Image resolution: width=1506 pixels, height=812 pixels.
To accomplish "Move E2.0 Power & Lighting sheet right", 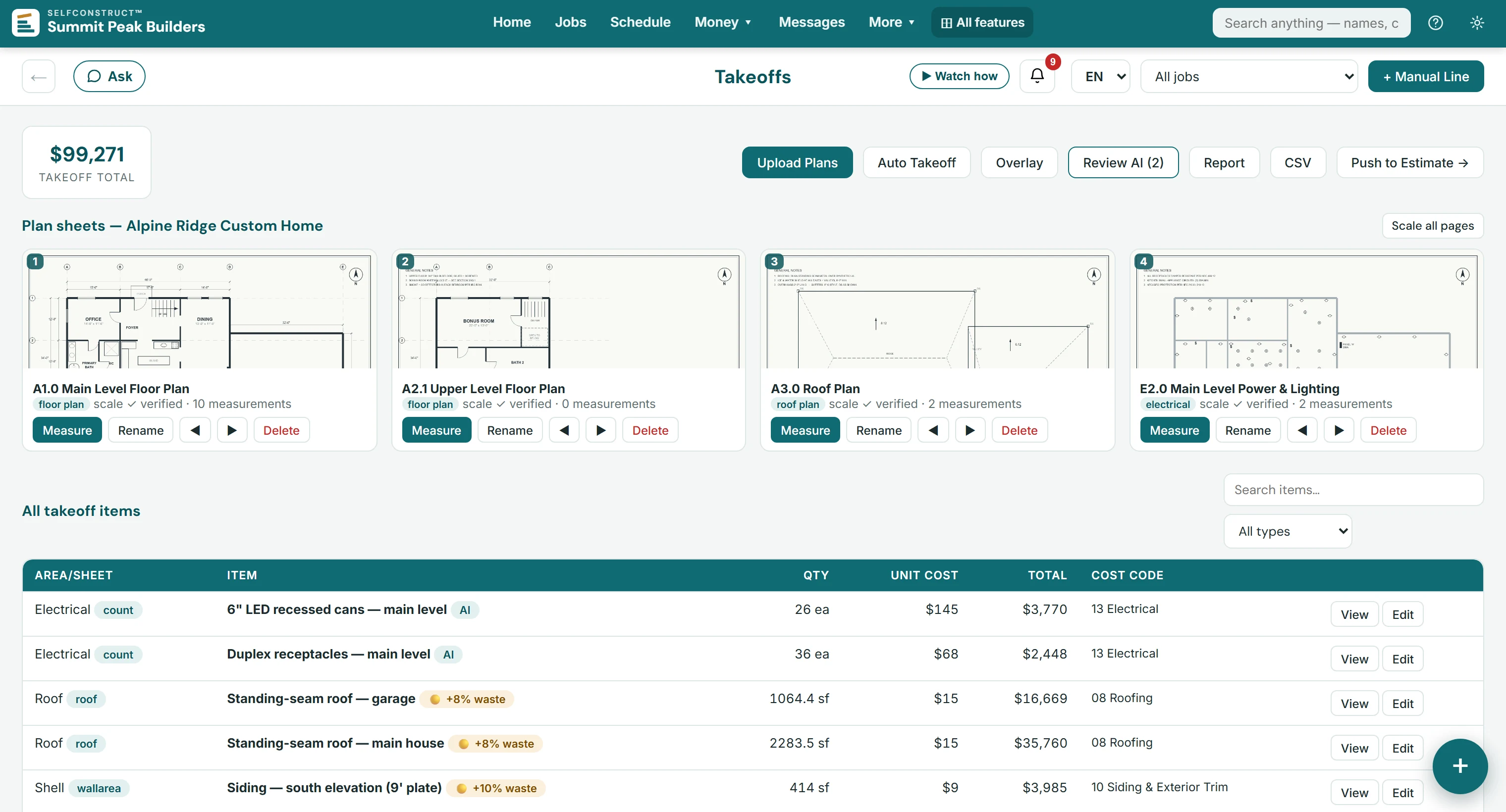I will pos(1340,431).
